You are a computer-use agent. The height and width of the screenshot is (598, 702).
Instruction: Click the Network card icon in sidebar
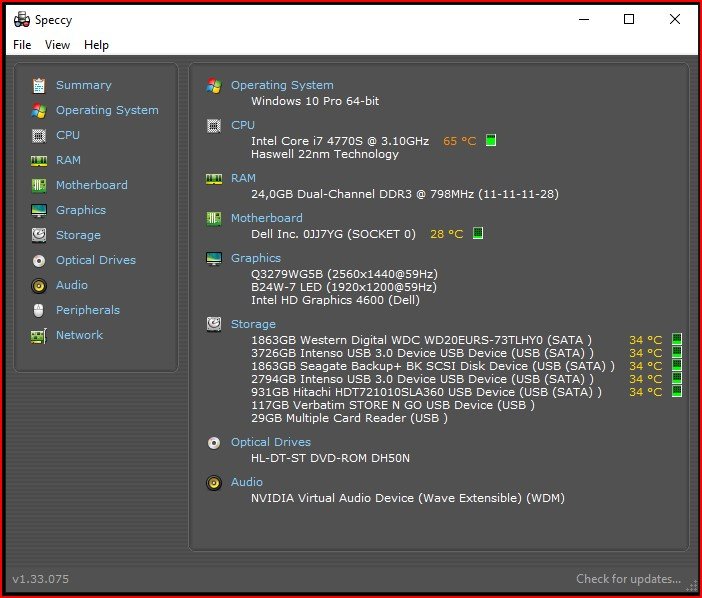coord(39,336)
